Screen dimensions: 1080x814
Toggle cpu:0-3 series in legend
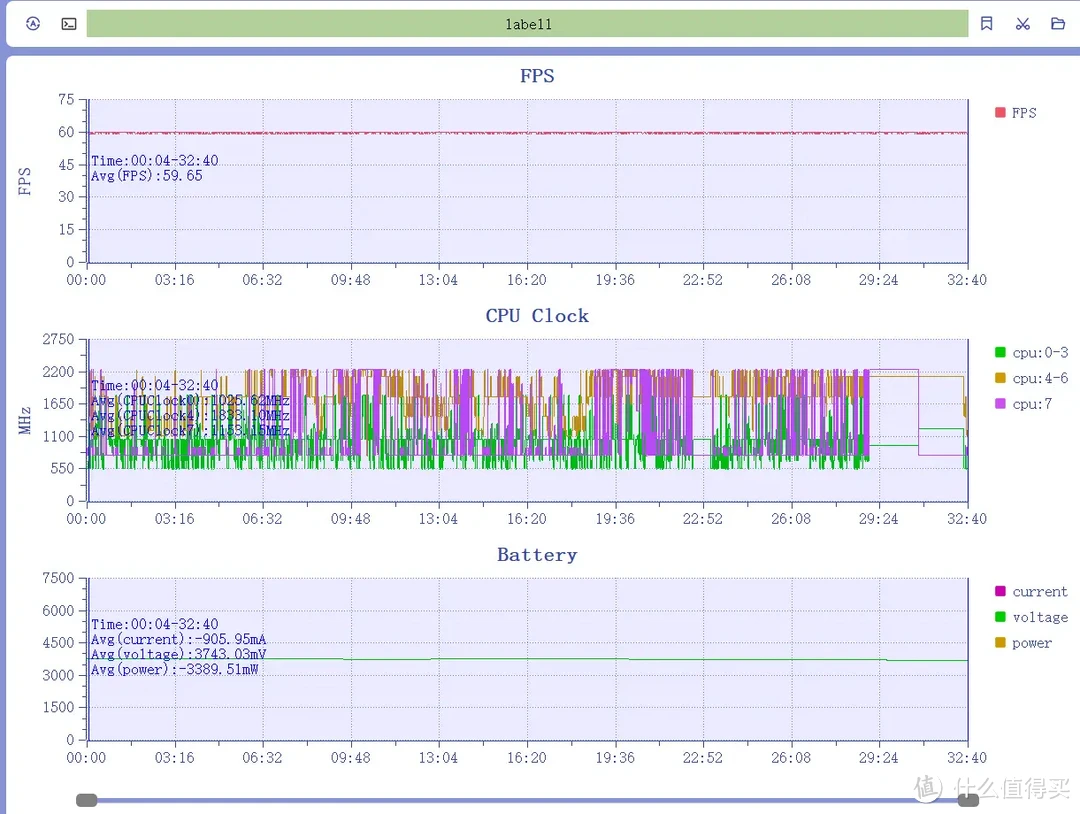pos(1032,353)
